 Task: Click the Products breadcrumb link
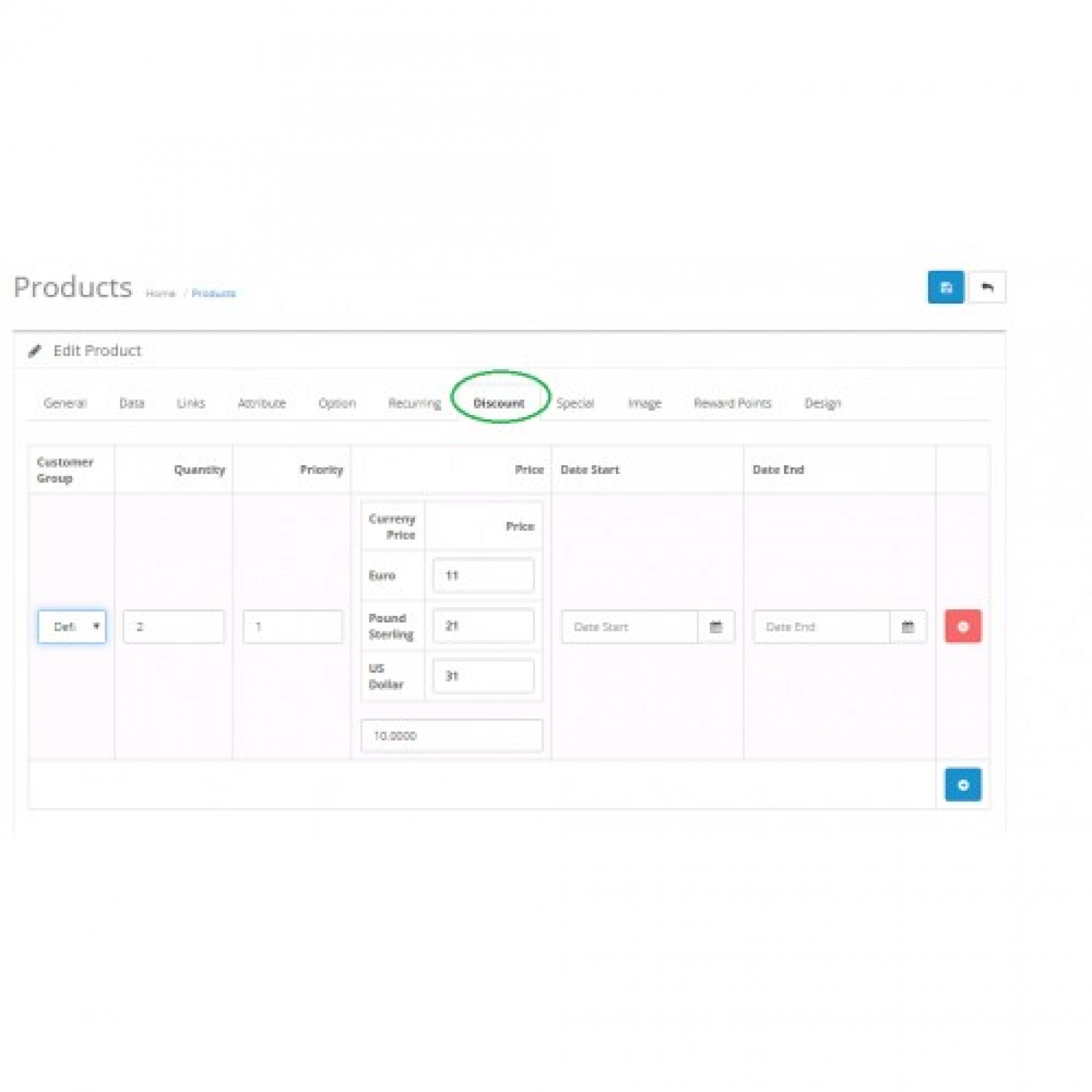click(214, 294)
